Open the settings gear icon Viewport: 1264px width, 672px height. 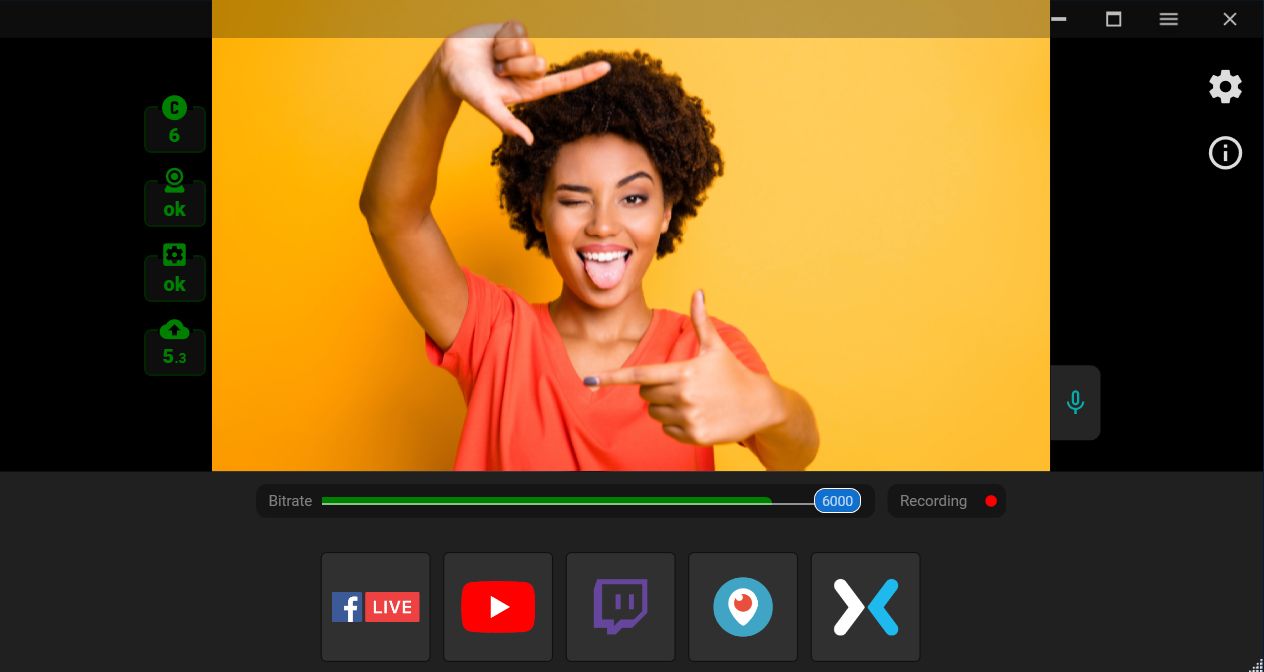coord(1225,86)
